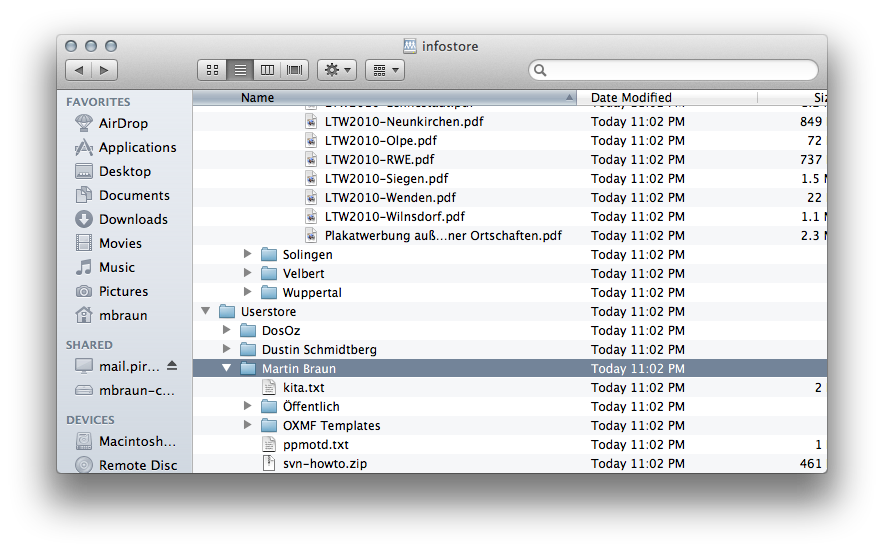The width and height of the screenshot is (884, 552).
Task: Switch to icon view in toolbar
Action: pyautogui.click(x=212, y=70)
